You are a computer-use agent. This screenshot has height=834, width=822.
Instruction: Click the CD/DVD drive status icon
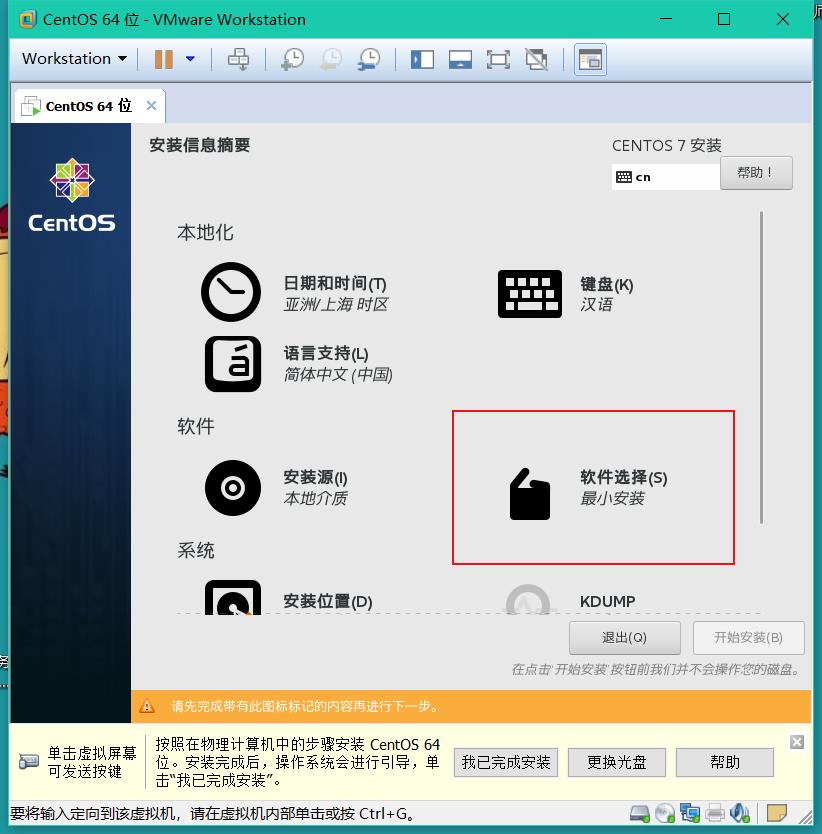pyautogui.click(x=665, y=813)
